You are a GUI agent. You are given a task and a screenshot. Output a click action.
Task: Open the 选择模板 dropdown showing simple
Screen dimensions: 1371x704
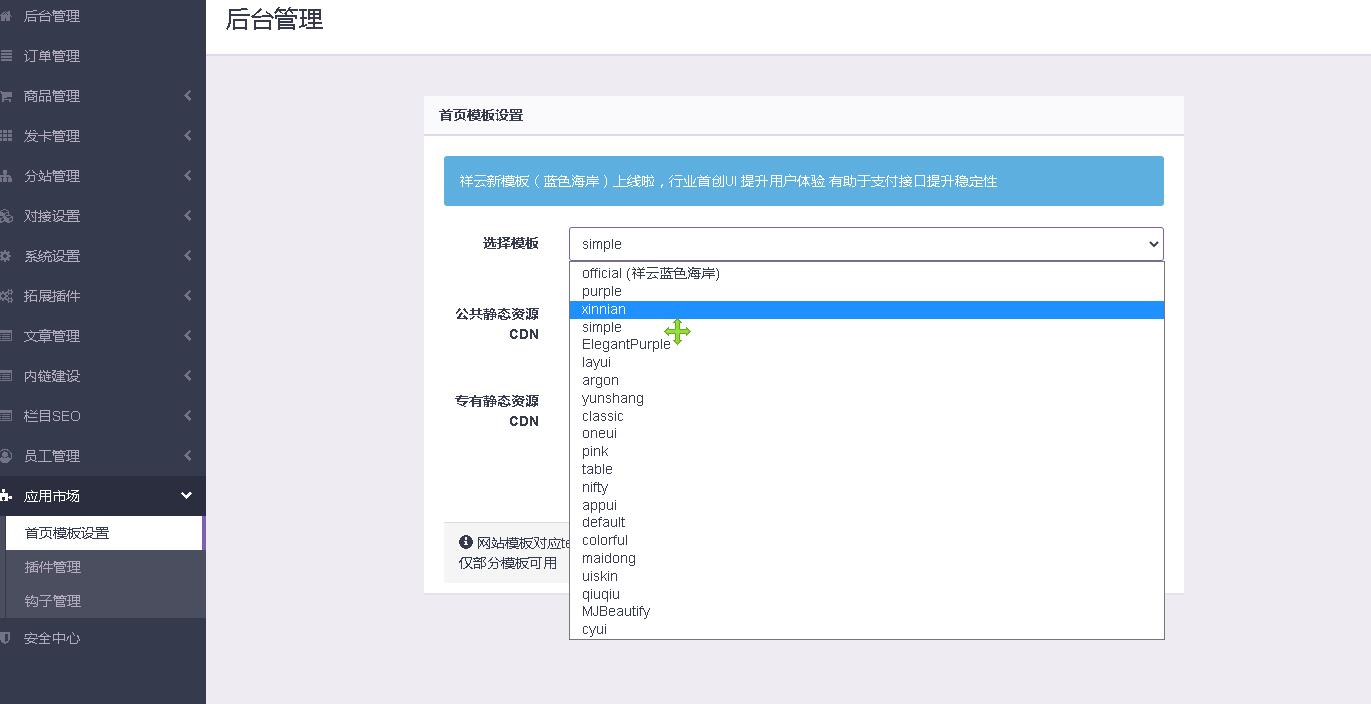tap(865, 244)
